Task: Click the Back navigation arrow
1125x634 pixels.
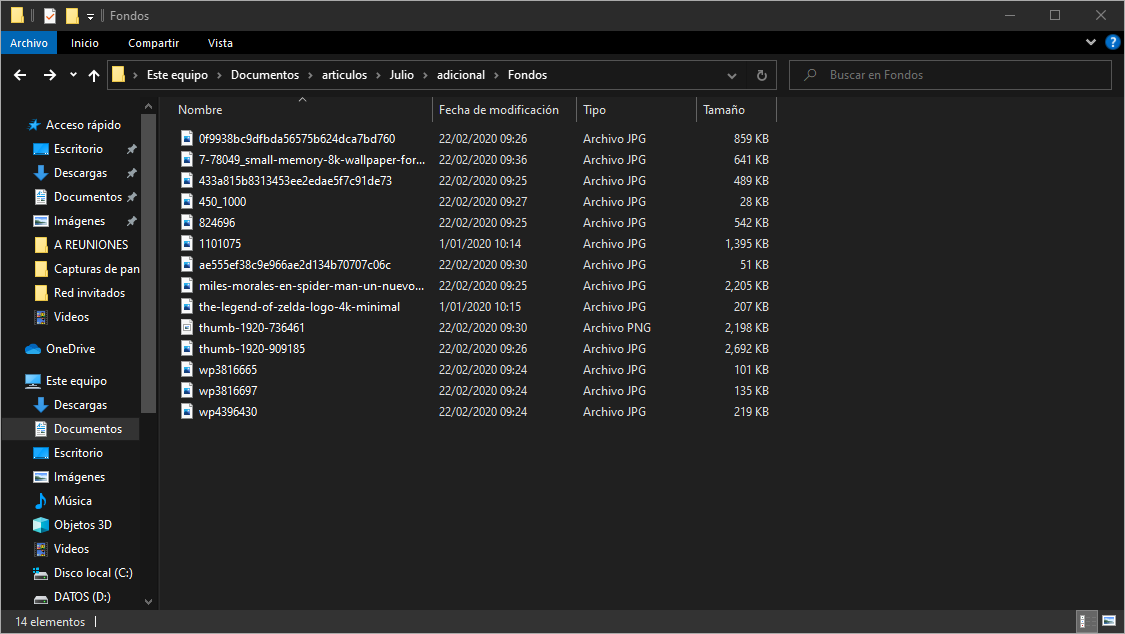Action: (x=20, y=75)
